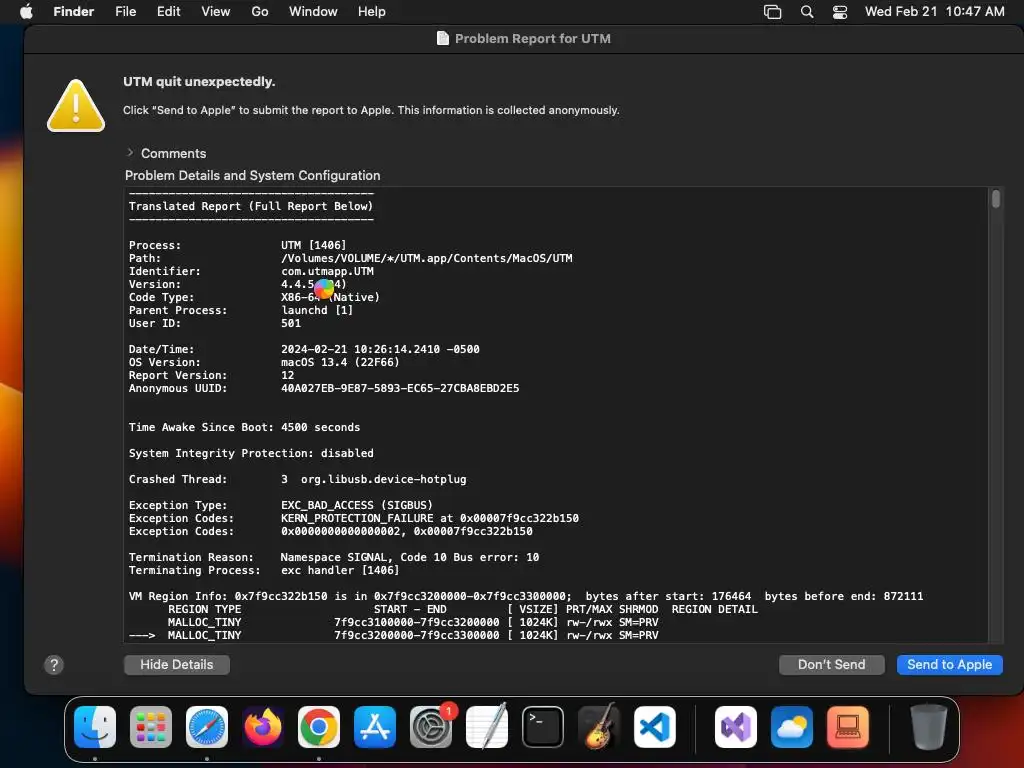Open the View menu
Screen dimensions: 1024x768
tap(216, 12)
